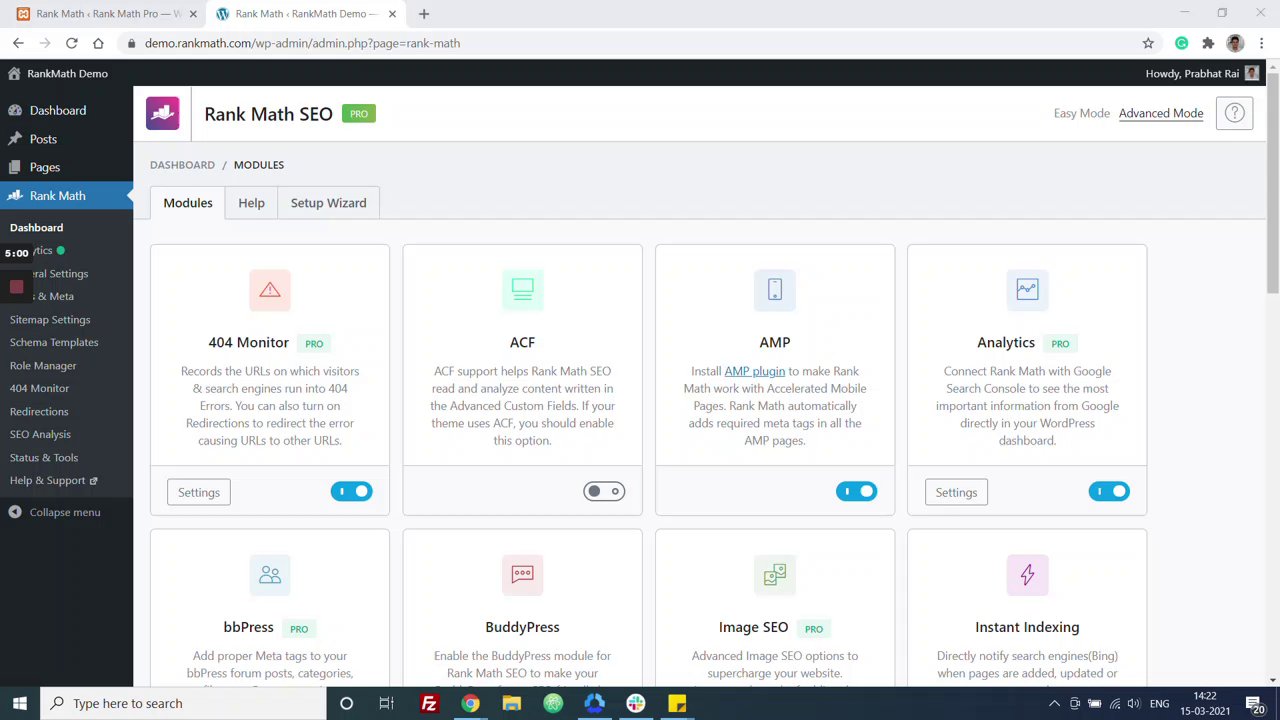1280x720 pixels.
Task: Open FileZilla from the taskbar
Action: pyautogui.click(x=429, y=703)
